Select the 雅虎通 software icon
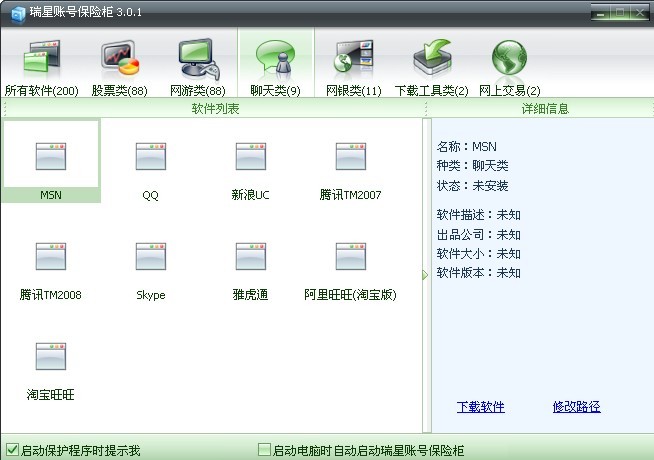The width and height of the screenshot is (654, 460). click(251, 256)
